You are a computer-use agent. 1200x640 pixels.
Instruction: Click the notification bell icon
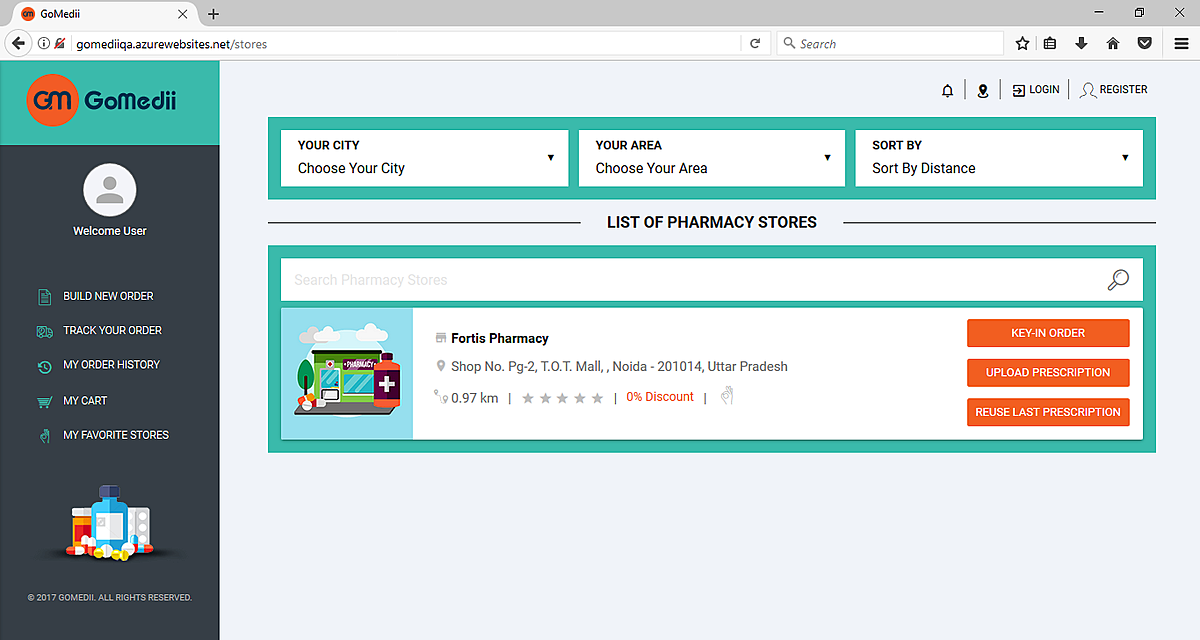pyautogui.click(x=948, y=90)
